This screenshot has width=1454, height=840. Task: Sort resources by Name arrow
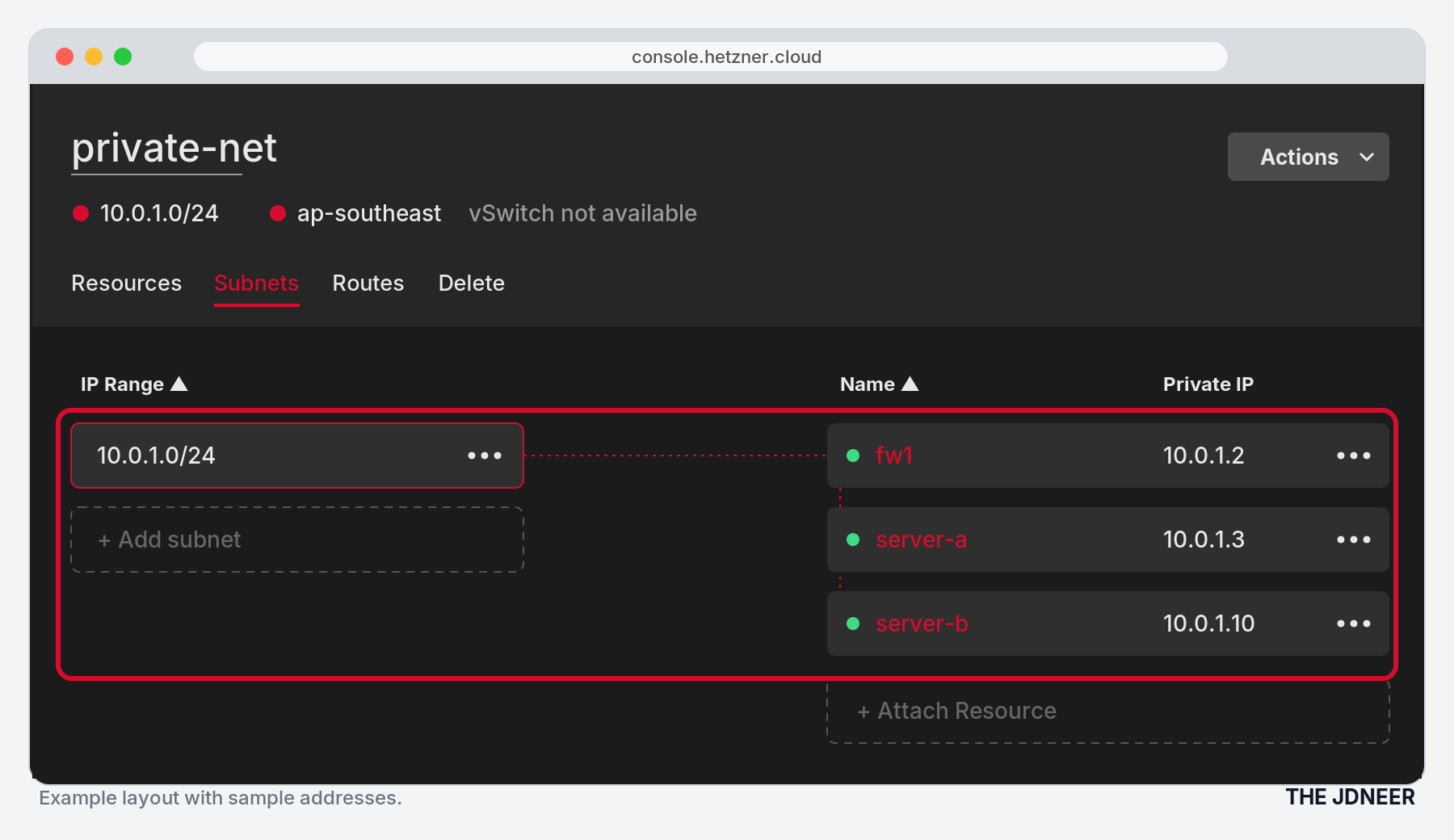[x=910, y=384]
